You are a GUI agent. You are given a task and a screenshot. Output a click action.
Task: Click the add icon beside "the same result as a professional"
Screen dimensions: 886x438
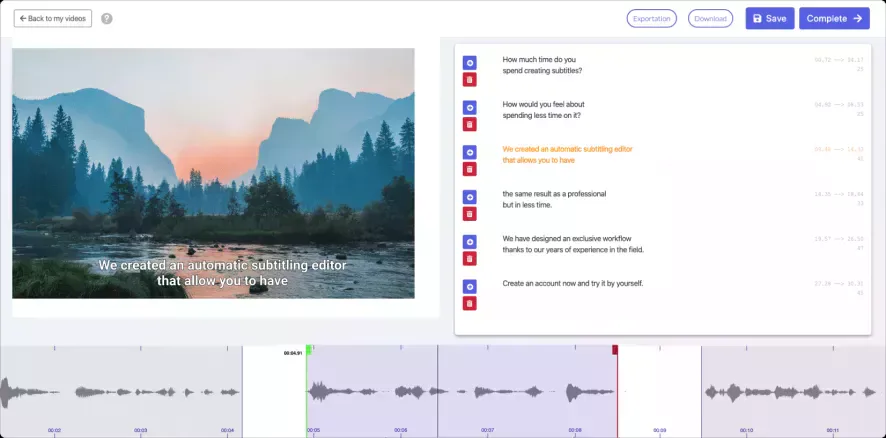point(470,197)
